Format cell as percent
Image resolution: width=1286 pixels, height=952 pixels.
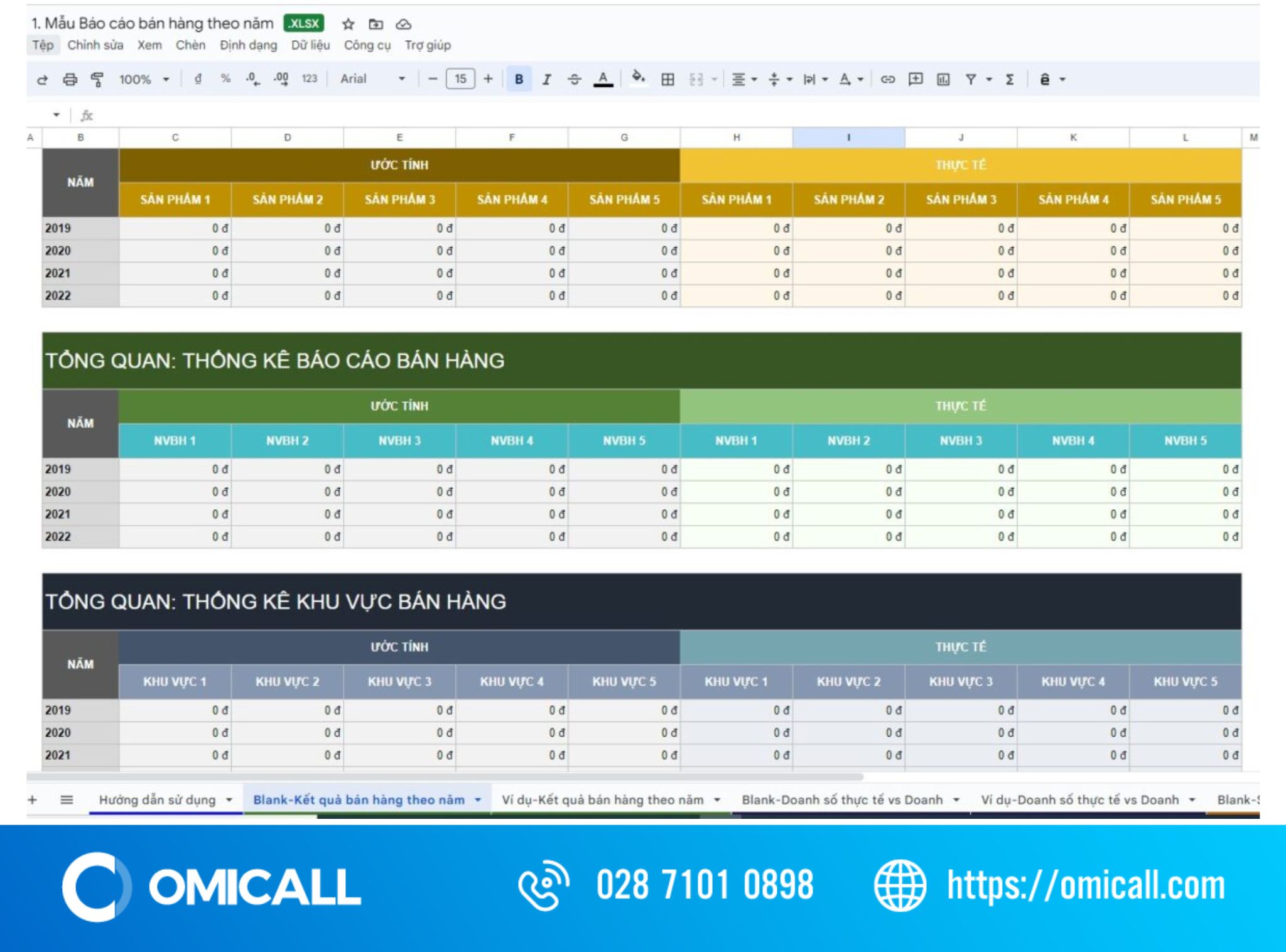tap(225, 79)
